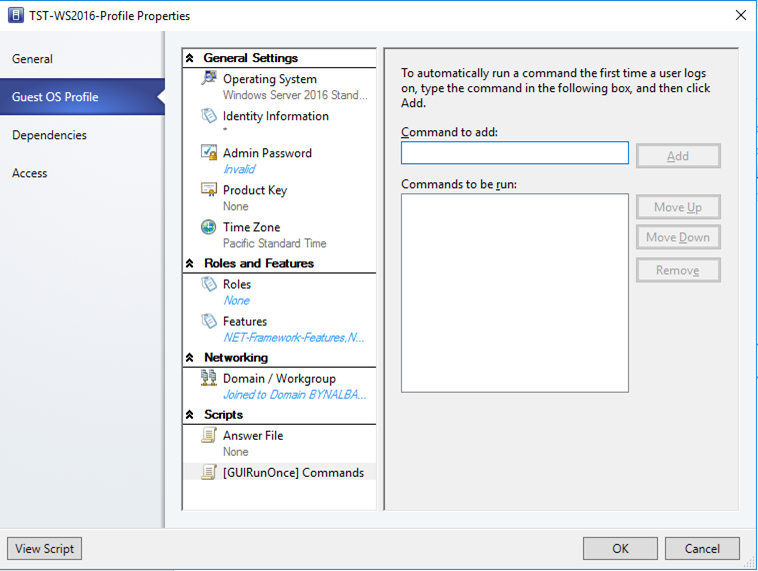Image resolution: width=758 pixels, height=571 pixels.
Task: Collapse the Roles and Features section
Action: click(x=190, y=264)
